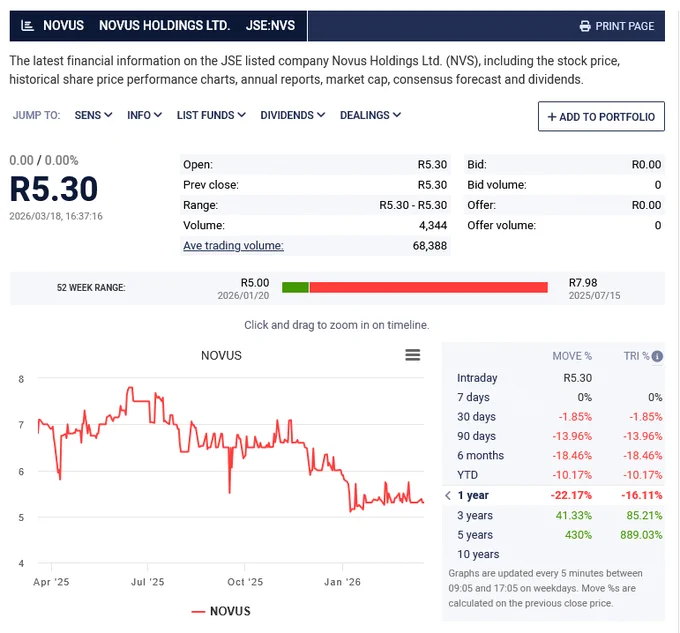Select the 7 days period
Viewport: 680px width, 633px height.
[x=553, y=397]
